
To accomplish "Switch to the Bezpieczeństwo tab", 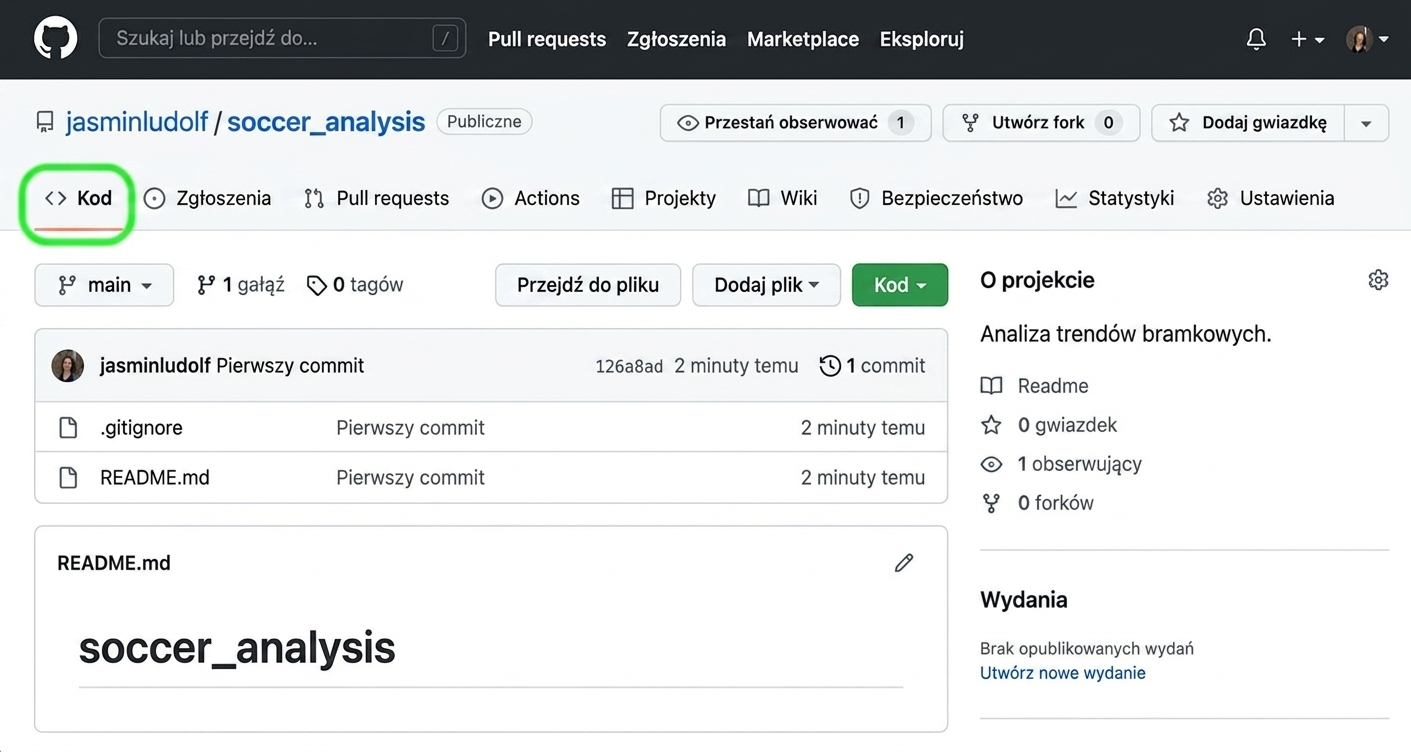I will [x=936, y=198].
